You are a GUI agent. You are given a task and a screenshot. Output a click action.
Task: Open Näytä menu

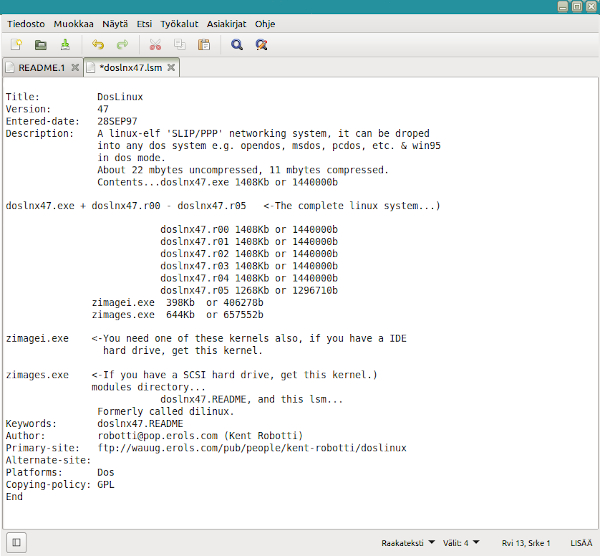115,24
